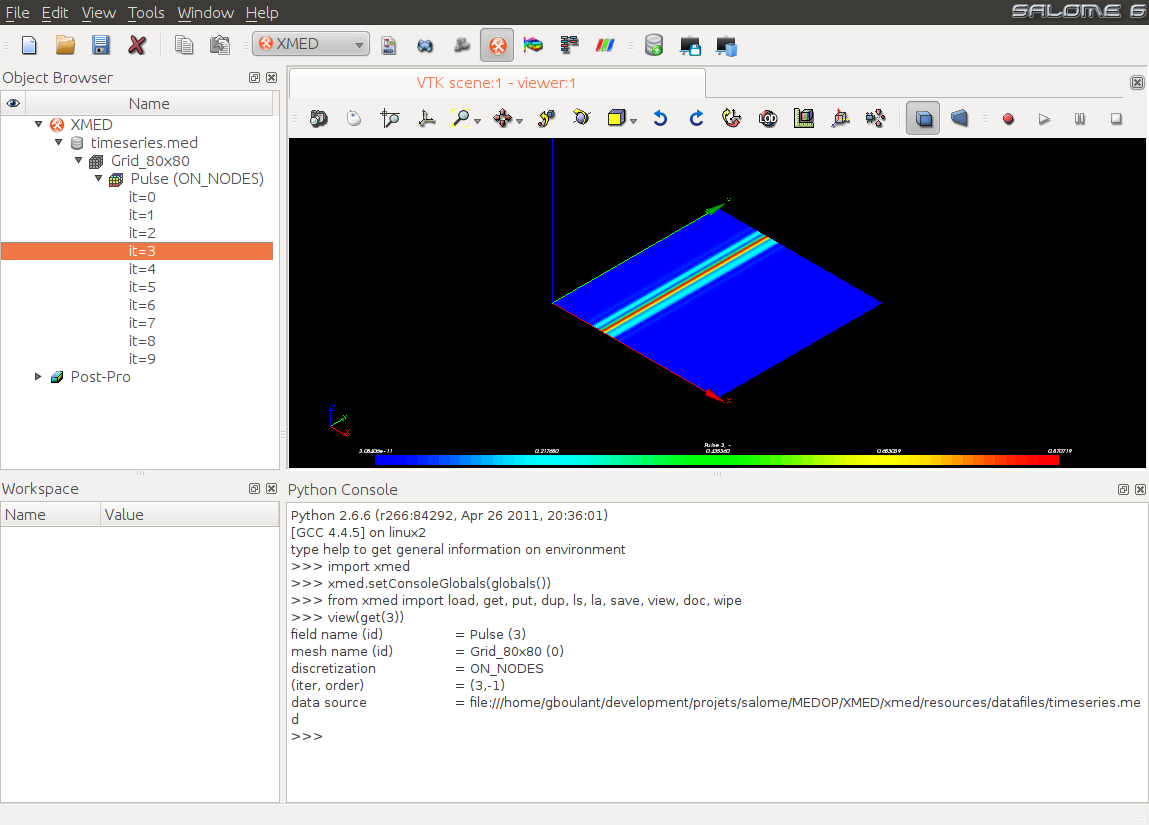The width and height of the screenshot is (1149, 825).
Task: Save the study with floppy disk icon
Action: pyautogui.click(x=100, y=45)
